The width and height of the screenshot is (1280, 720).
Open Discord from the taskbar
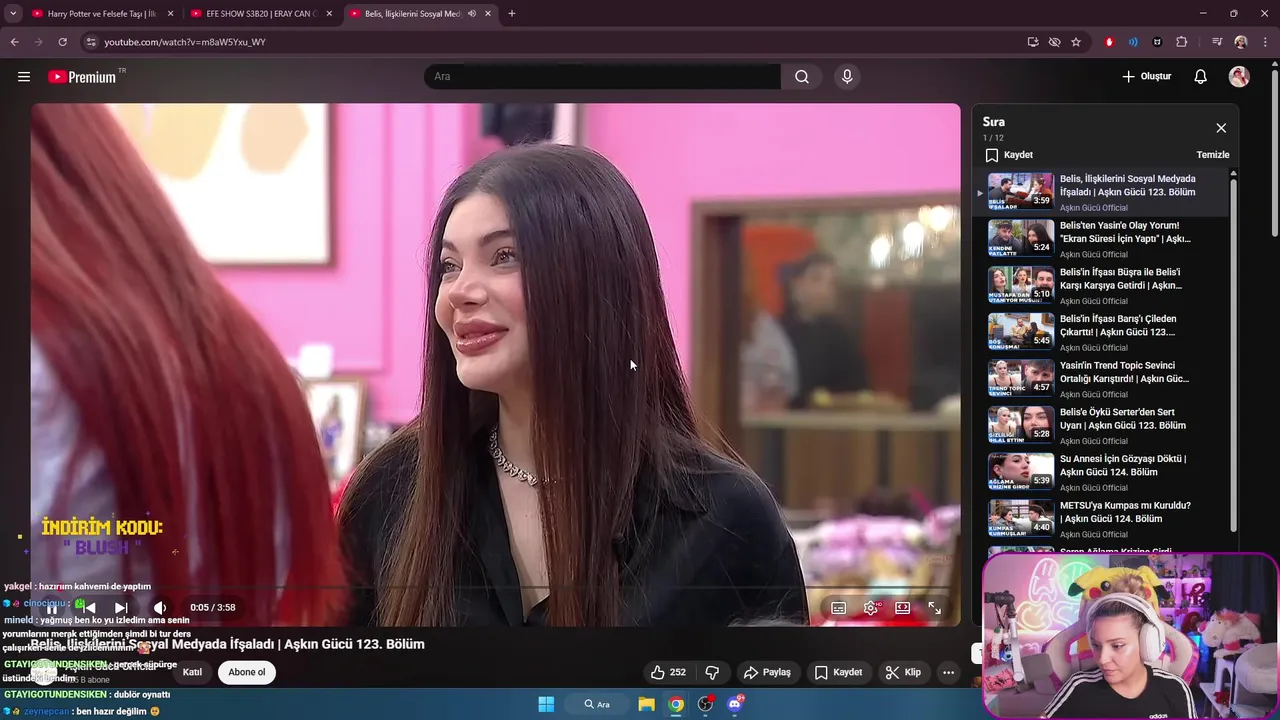click(735, 704)
